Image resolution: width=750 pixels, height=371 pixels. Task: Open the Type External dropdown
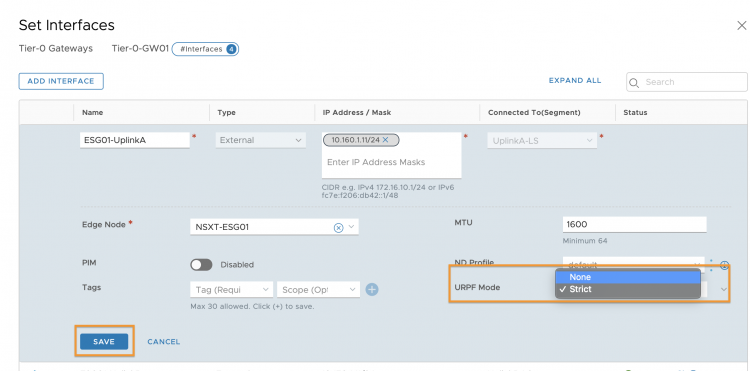(x=261, y=141)
